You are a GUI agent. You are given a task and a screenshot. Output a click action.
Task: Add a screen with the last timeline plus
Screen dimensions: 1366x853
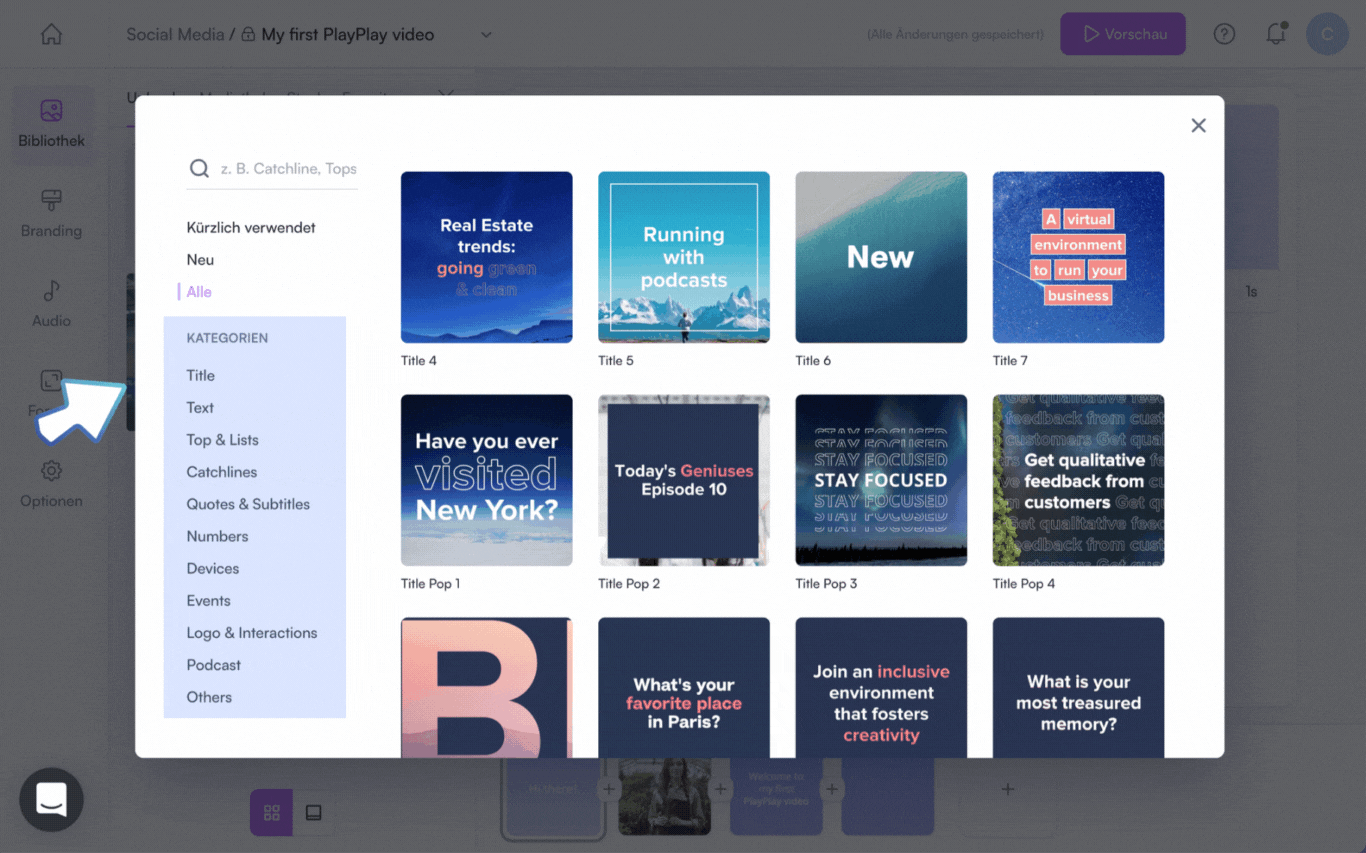pos(1008,789)
